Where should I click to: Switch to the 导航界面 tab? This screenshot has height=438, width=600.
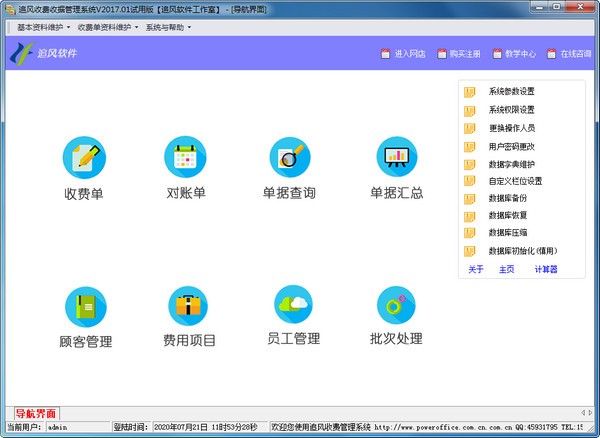(36, 413)
